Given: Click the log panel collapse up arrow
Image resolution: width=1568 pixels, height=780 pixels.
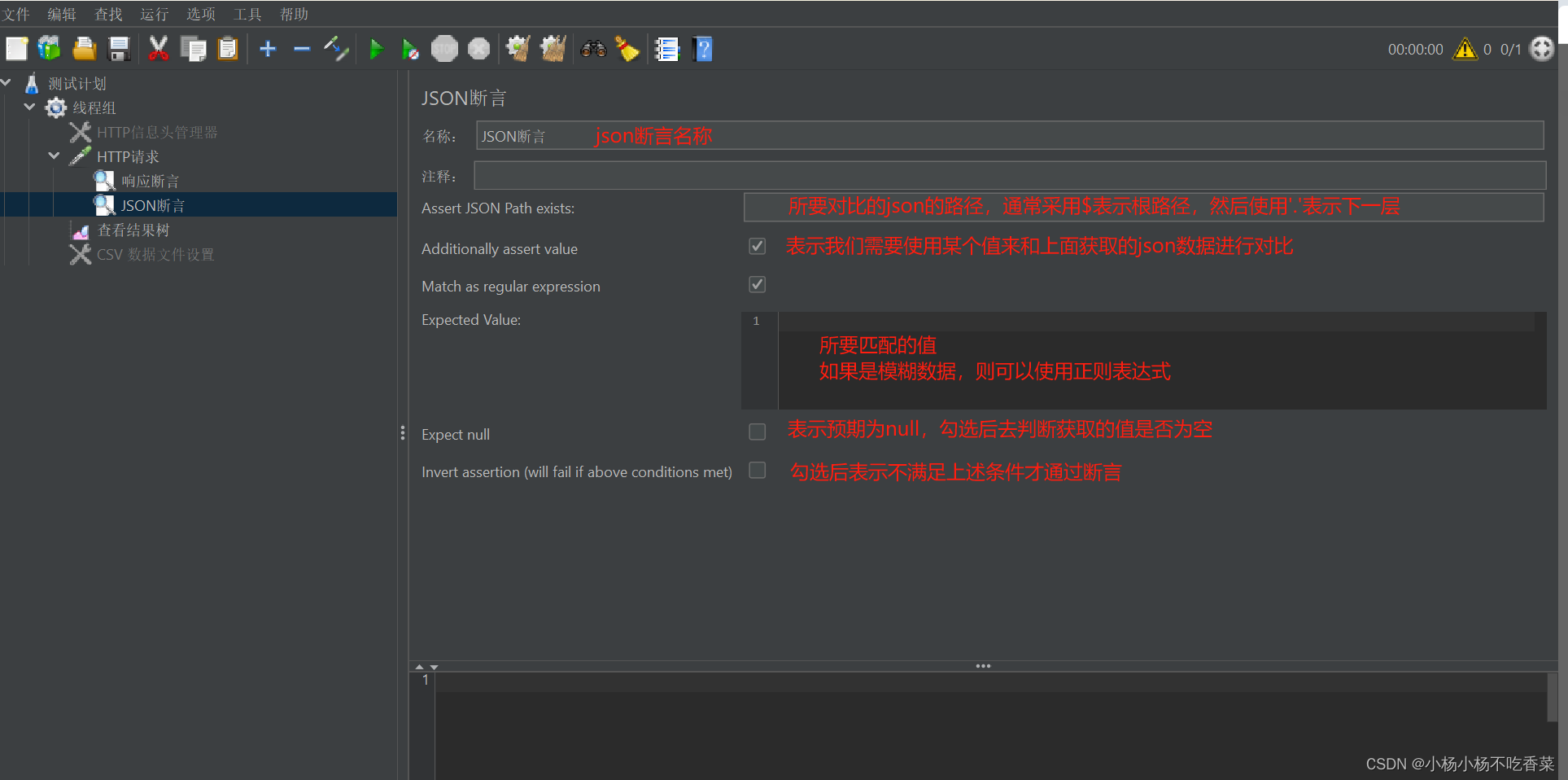Looking at the screenshot, I should tap(420, 667).
